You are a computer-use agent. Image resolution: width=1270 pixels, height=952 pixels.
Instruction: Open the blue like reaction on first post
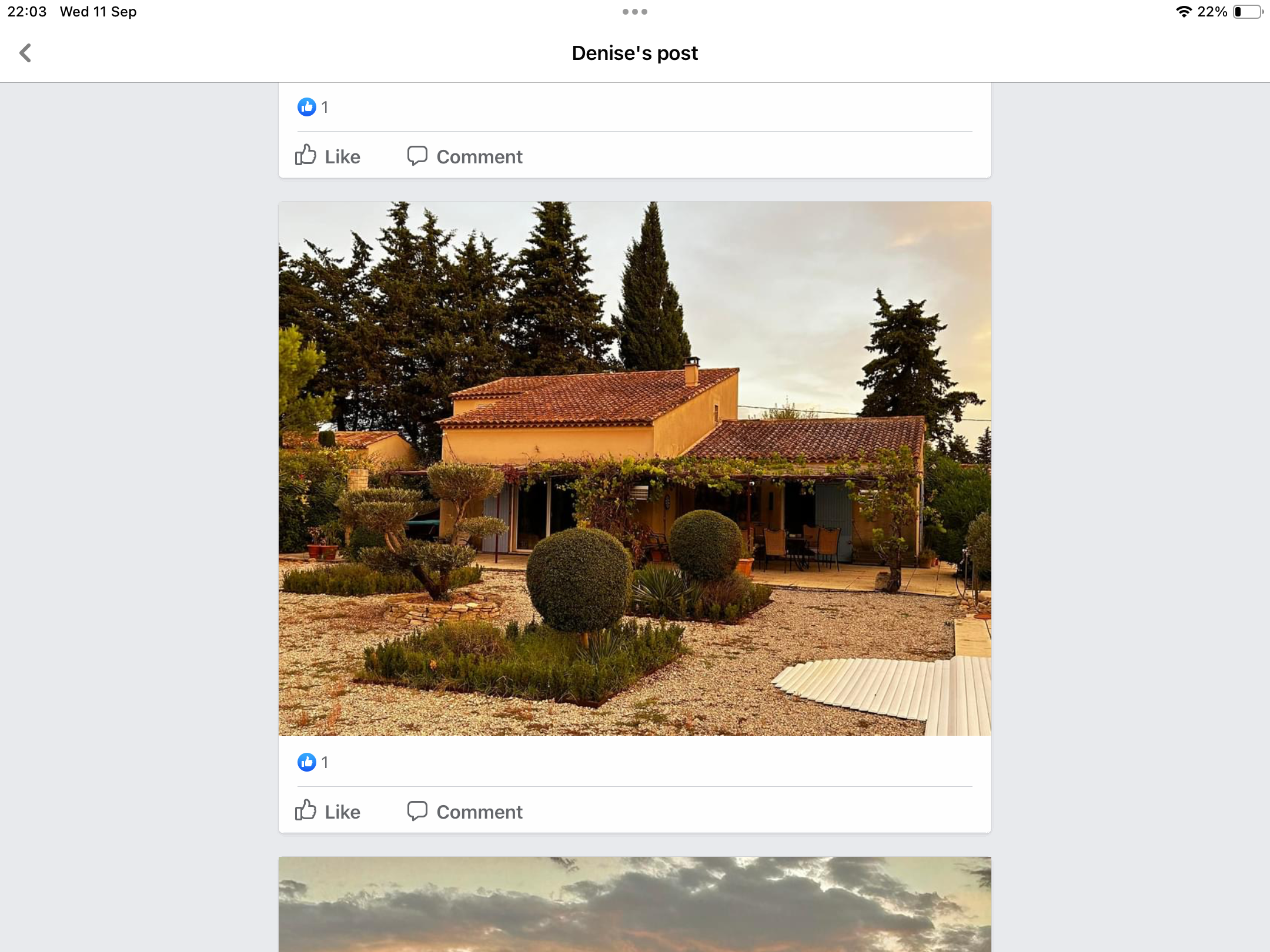click(307, 107)
